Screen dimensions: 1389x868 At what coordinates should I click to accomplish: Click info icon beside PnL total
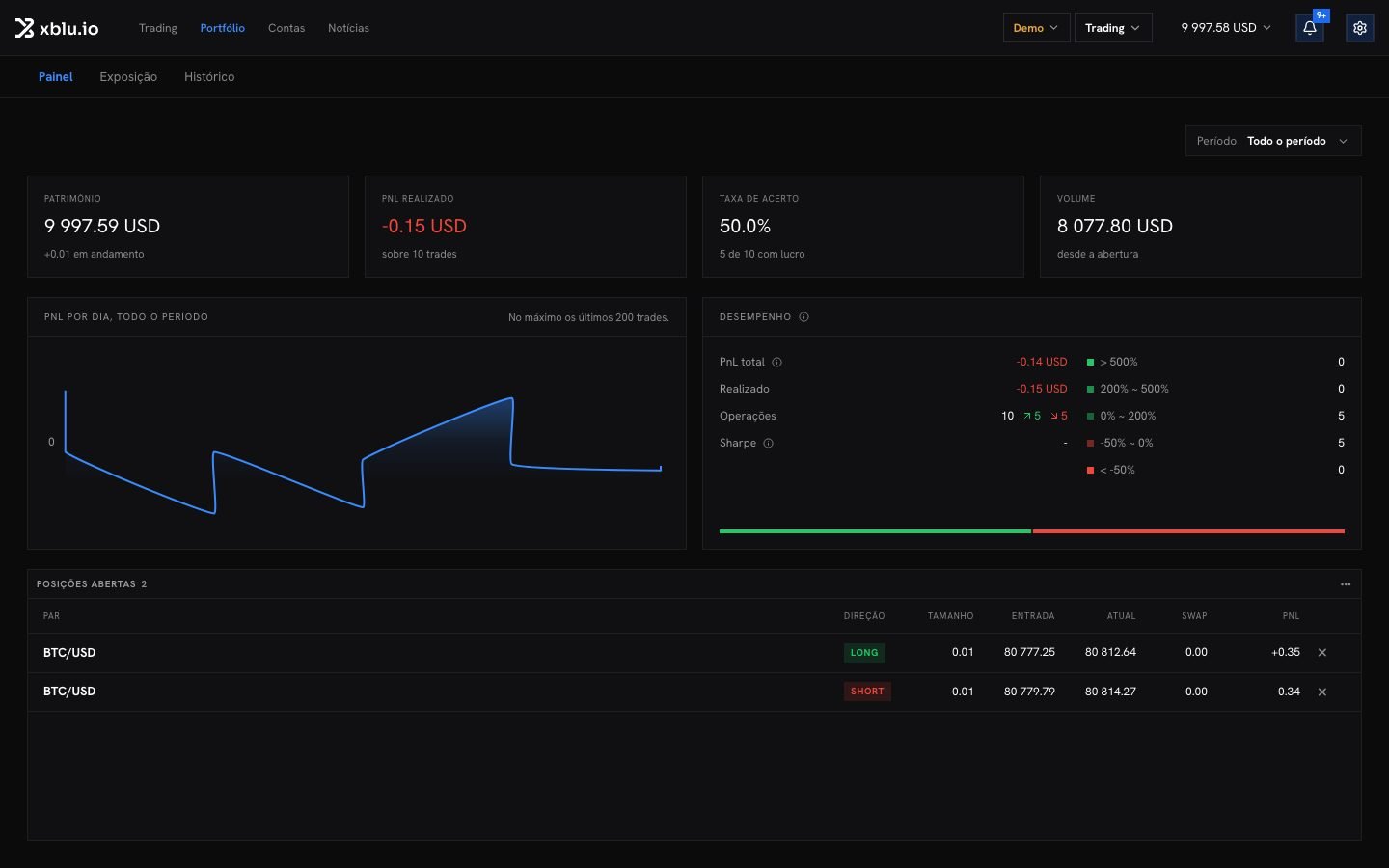777,363
